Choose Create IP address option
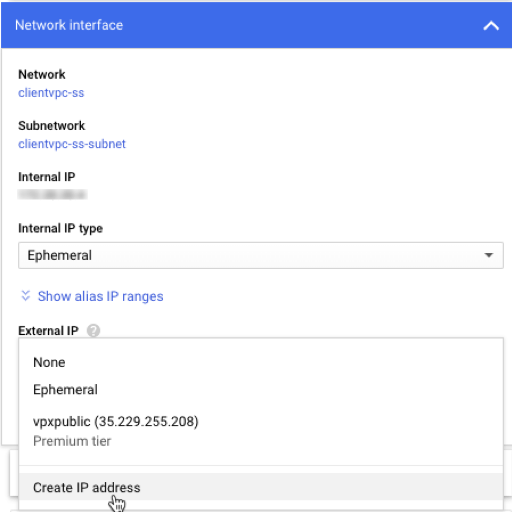 pyautogui.click(x=261, y=487)
